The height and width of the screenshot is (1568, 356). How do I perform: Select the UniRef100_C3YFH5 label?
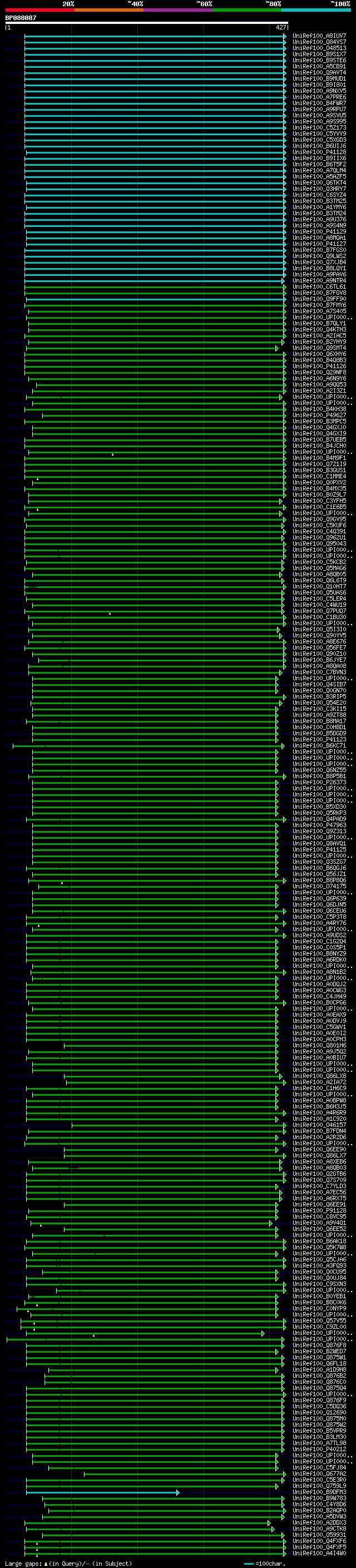319,501
